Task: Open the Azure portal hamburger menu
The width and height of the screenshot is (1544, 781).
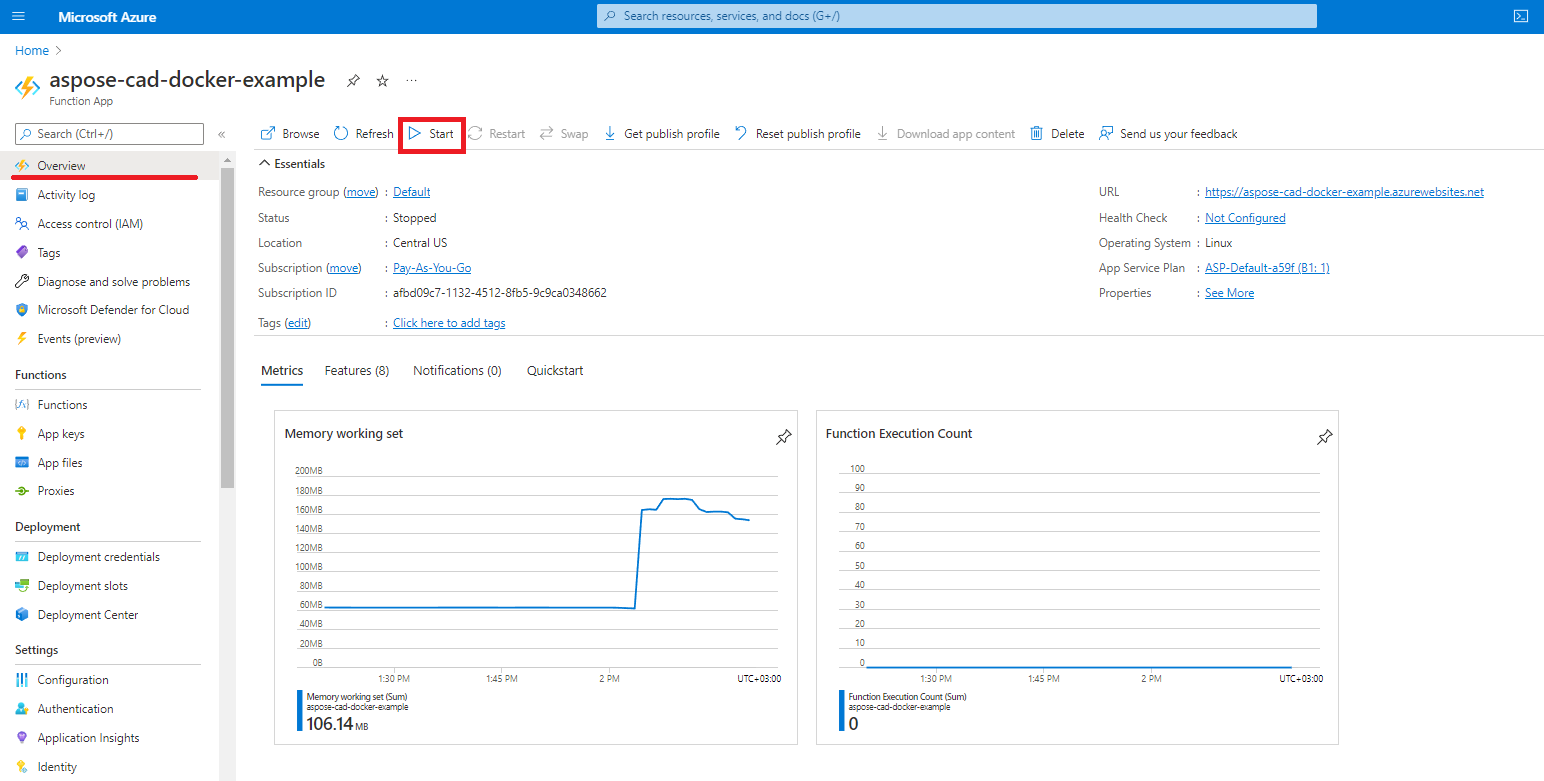Action: coord(18,17)
